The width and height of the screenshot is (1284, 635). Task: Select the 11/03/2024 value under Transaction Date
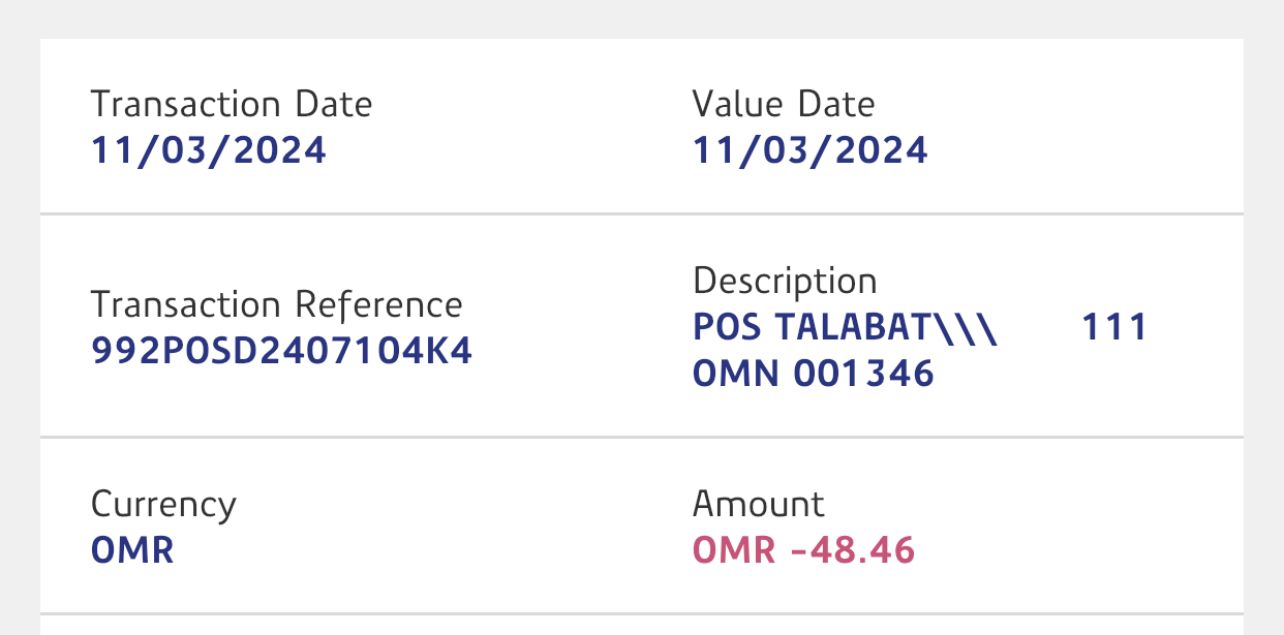tap(208, 151)
